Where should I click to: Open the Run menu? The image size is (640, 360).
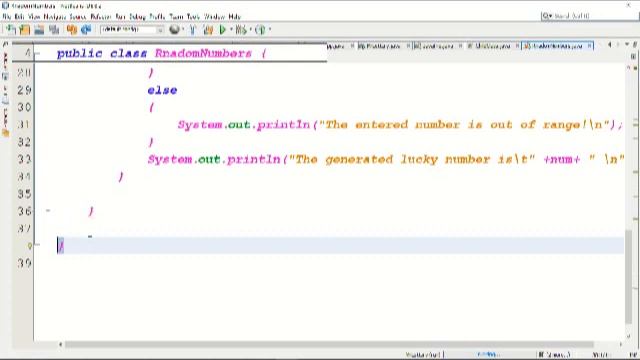(x=120, y=17)
